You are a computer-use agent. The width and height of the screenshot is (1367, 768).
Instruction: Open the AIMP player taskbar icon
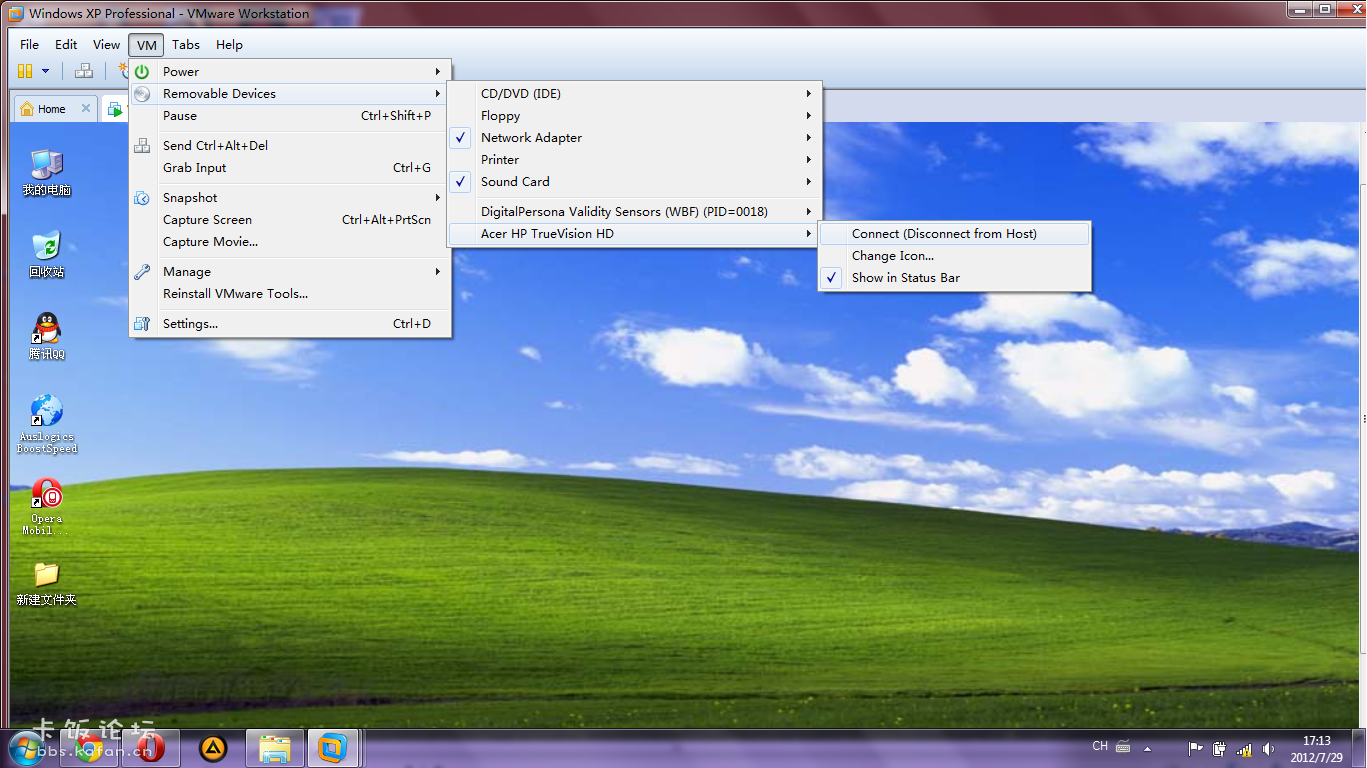(213, 748)
